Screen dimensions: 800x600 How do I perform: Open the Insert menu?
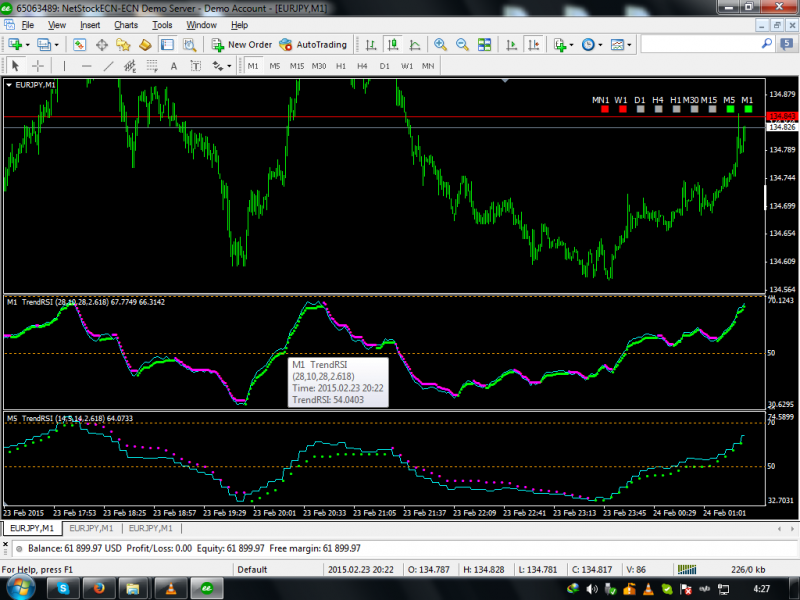(90, 24)
